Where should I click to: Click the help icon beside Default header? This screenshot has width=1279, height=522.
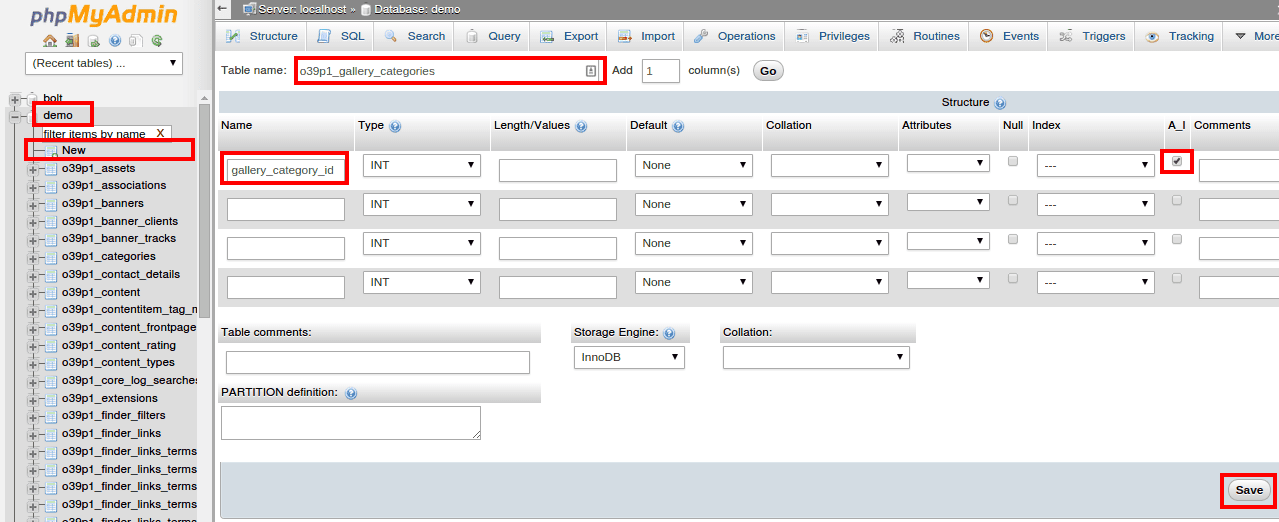tap(678, 127)
